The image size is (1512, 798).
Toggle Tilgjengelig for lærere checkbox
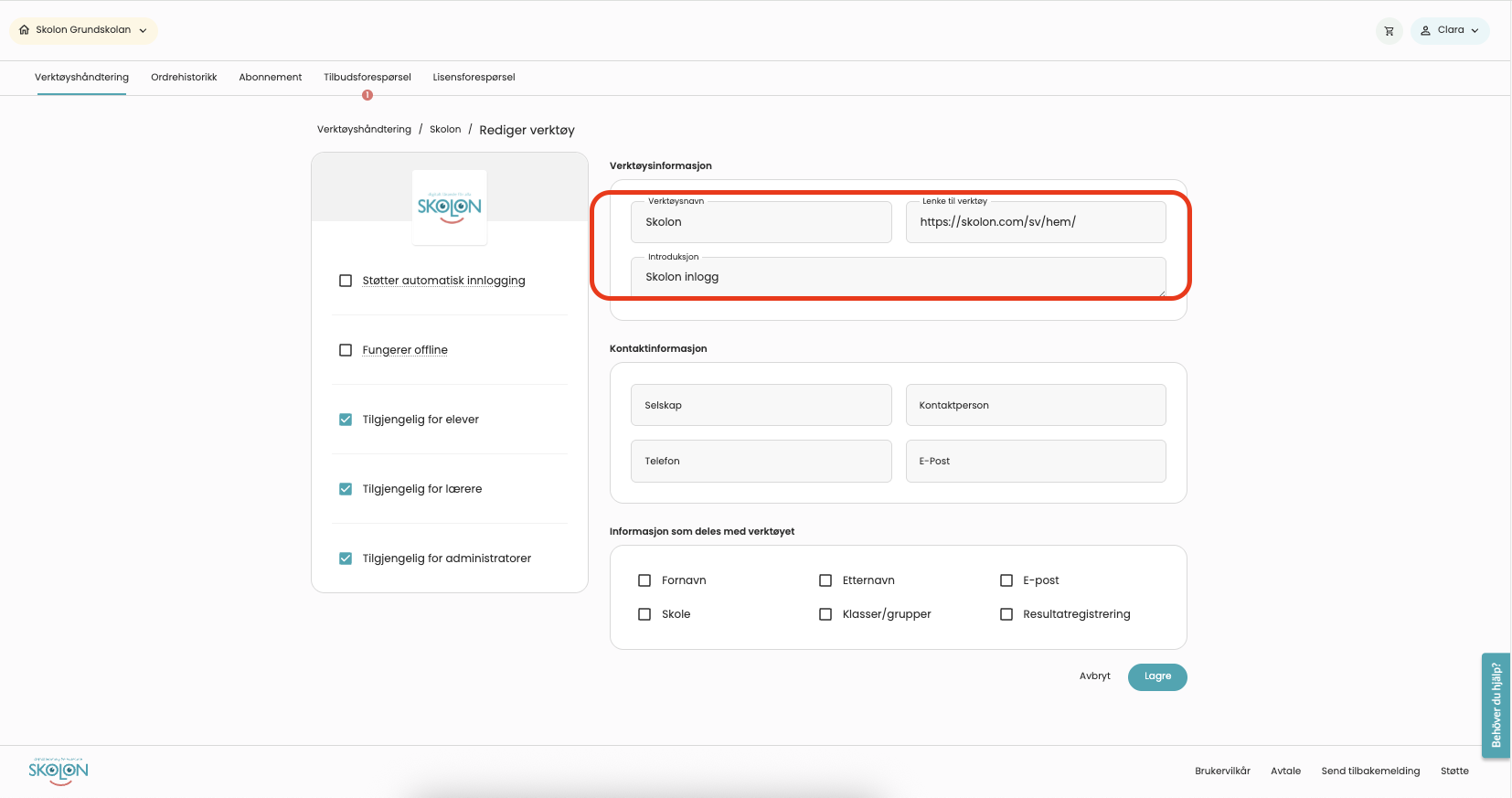coord(346,489)
